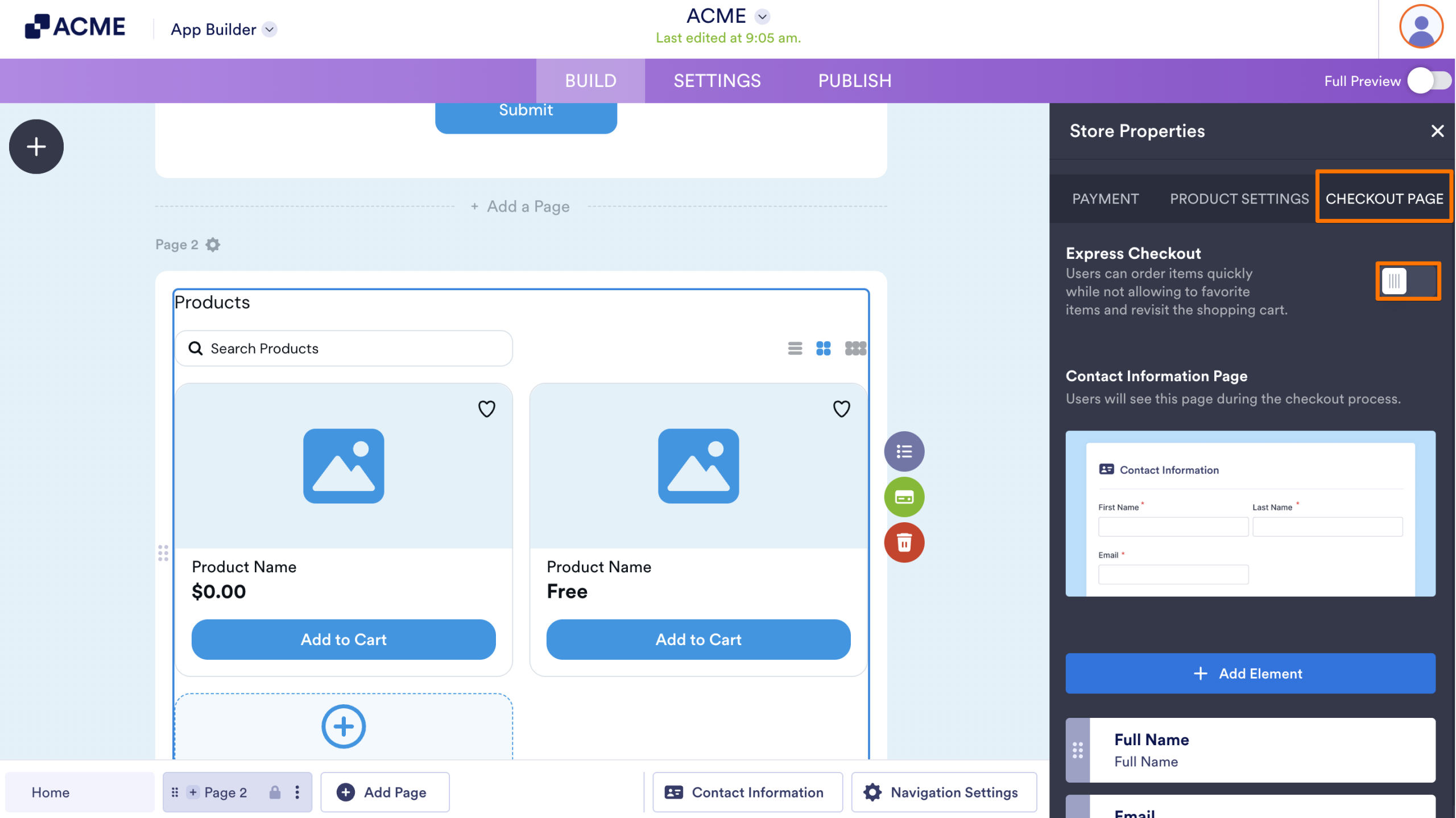Close the Store Properties panel
1456x818 pixels.
tap(1437, 131)
